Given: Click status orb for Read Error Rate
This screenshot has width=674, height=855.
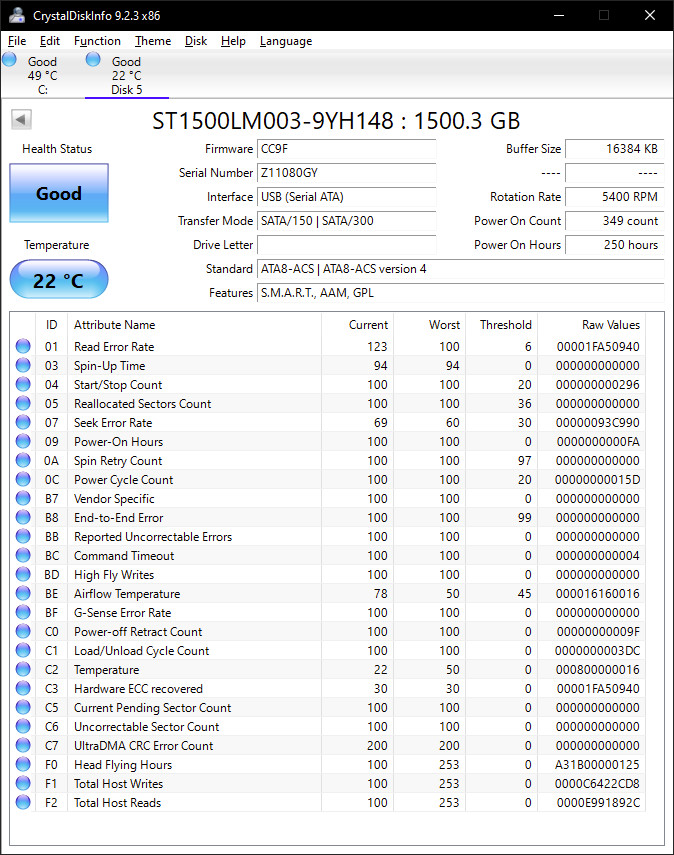Looking at the screenshot, I should click(23, 346).
